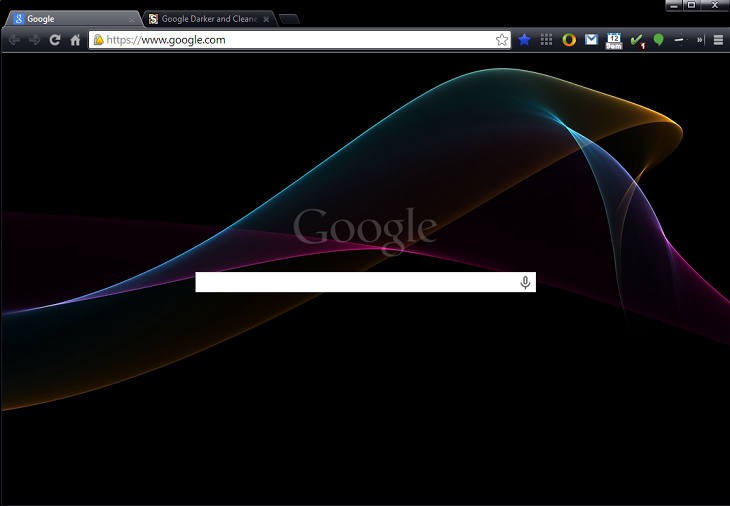
Task: Open the home page via the house icon
Action: point(75,40)
